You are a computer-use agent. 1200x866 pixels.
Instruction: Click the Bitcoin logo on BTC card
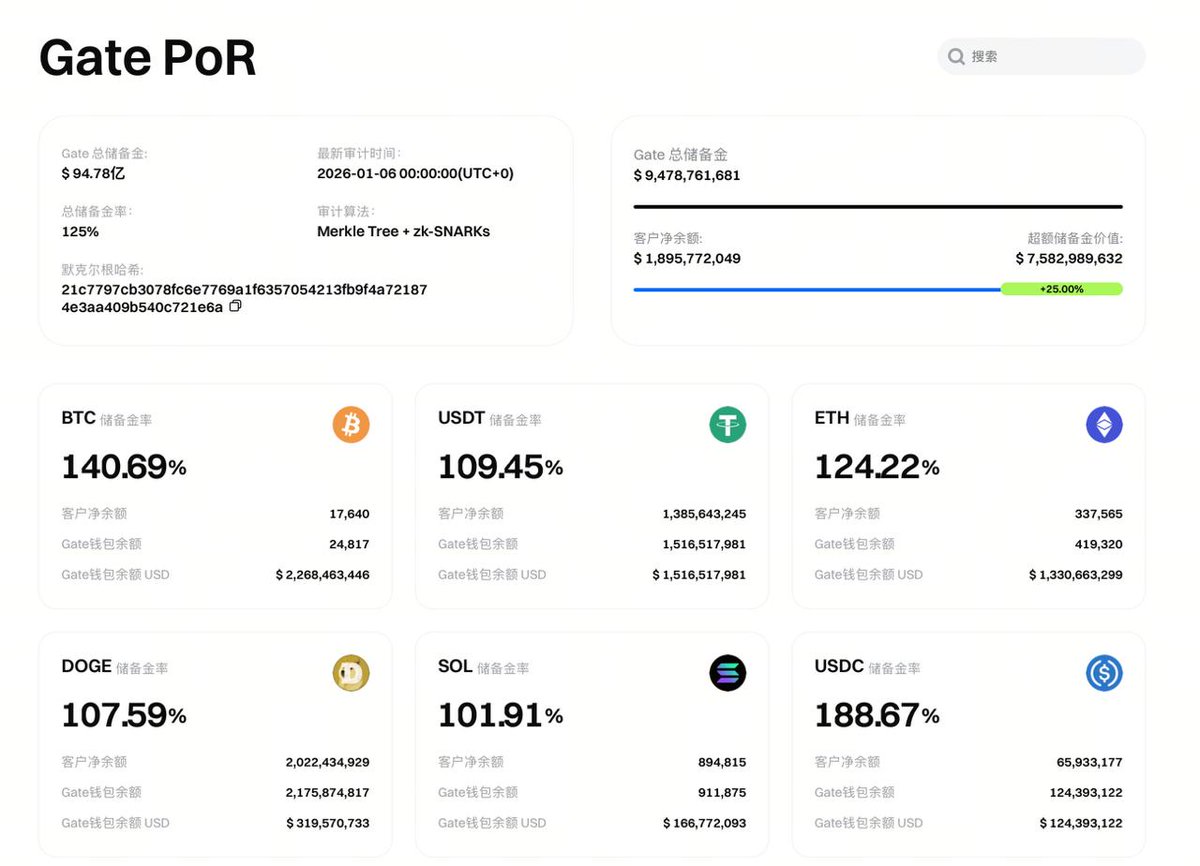tap(351, 425)
